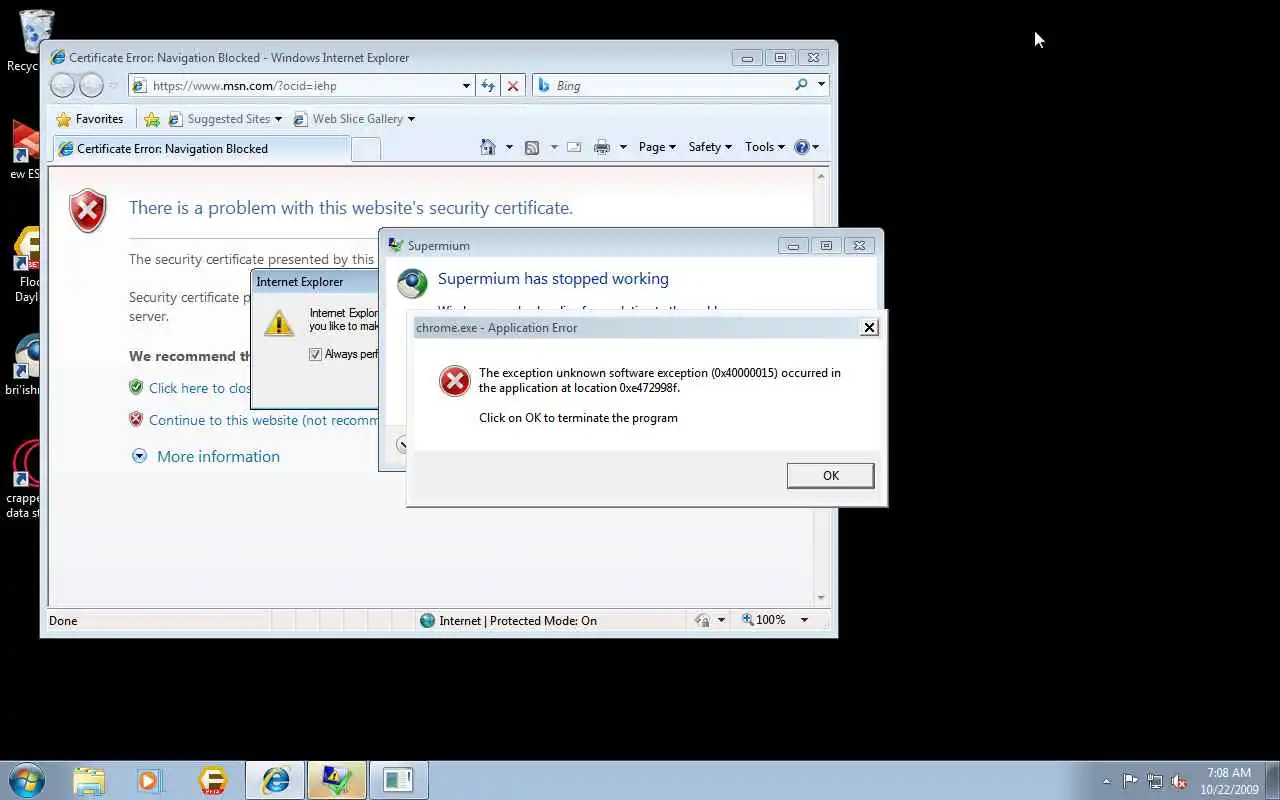Click the Action Center flag tray icon
The height and width of the screenshot is (800, 1280).
click(x=1130, y=781)
